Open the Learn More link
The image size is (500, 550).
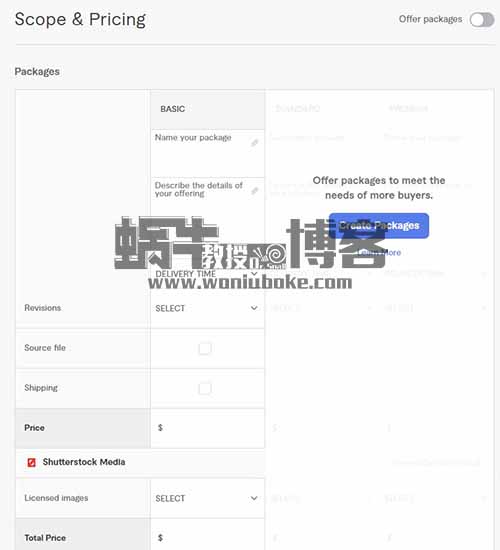(x=379, y=253)
